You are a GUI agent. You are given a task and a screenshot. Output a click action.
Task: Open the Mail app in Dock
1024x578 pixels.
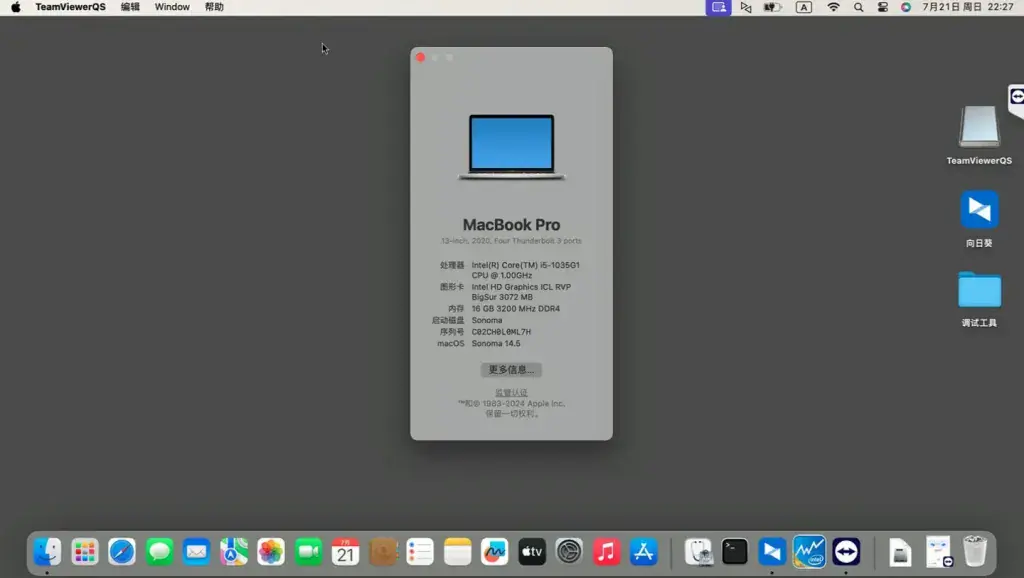tap(197, 552)
